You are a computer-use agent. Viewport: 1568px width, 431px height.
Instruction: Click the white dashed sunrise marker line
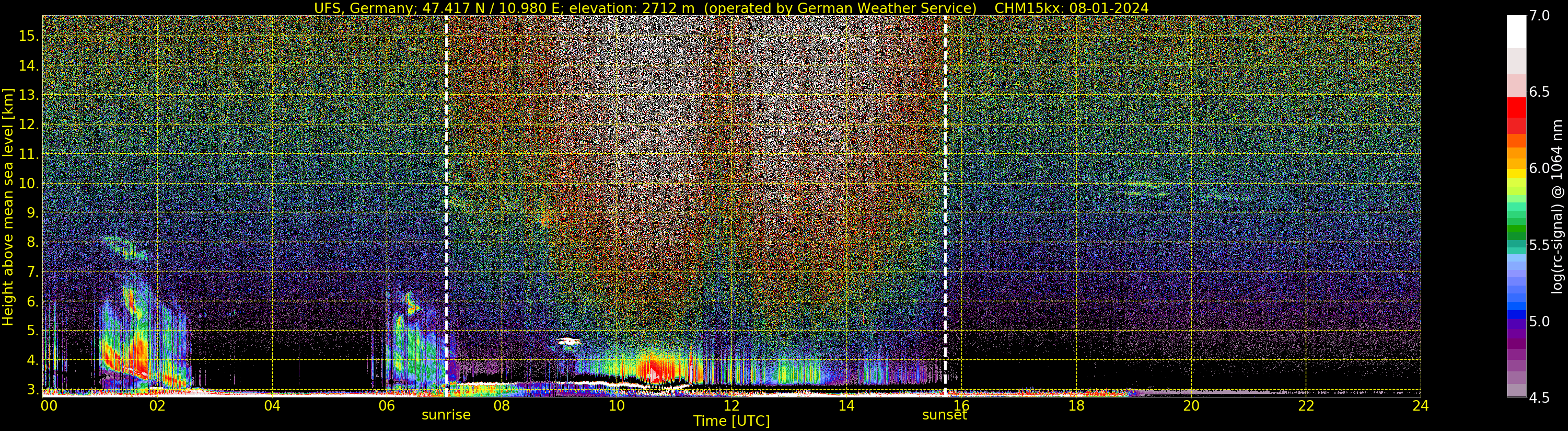447,206
